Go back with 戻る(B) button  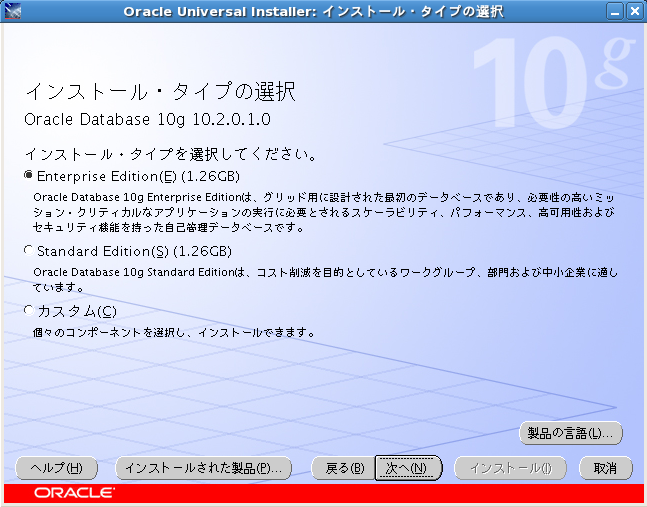[x=343, y=468]
